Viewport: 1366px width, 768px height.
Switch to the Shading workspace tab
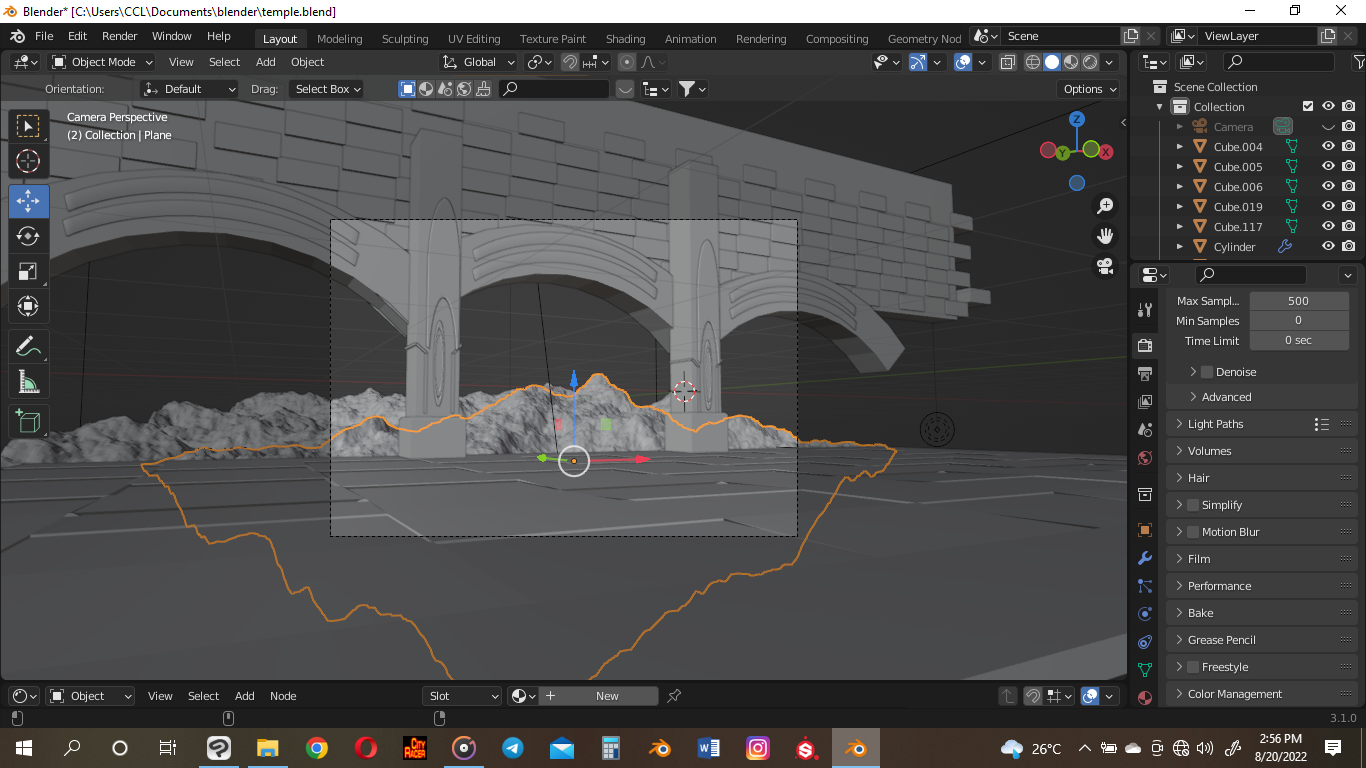click(x=626, y=39)
